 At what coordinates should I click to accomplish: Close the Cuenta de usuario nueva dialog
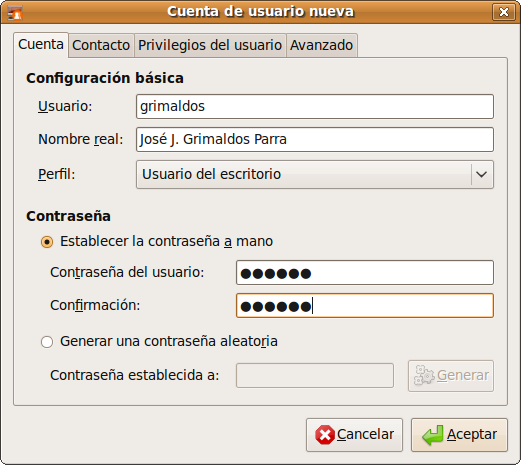point(504,12)
